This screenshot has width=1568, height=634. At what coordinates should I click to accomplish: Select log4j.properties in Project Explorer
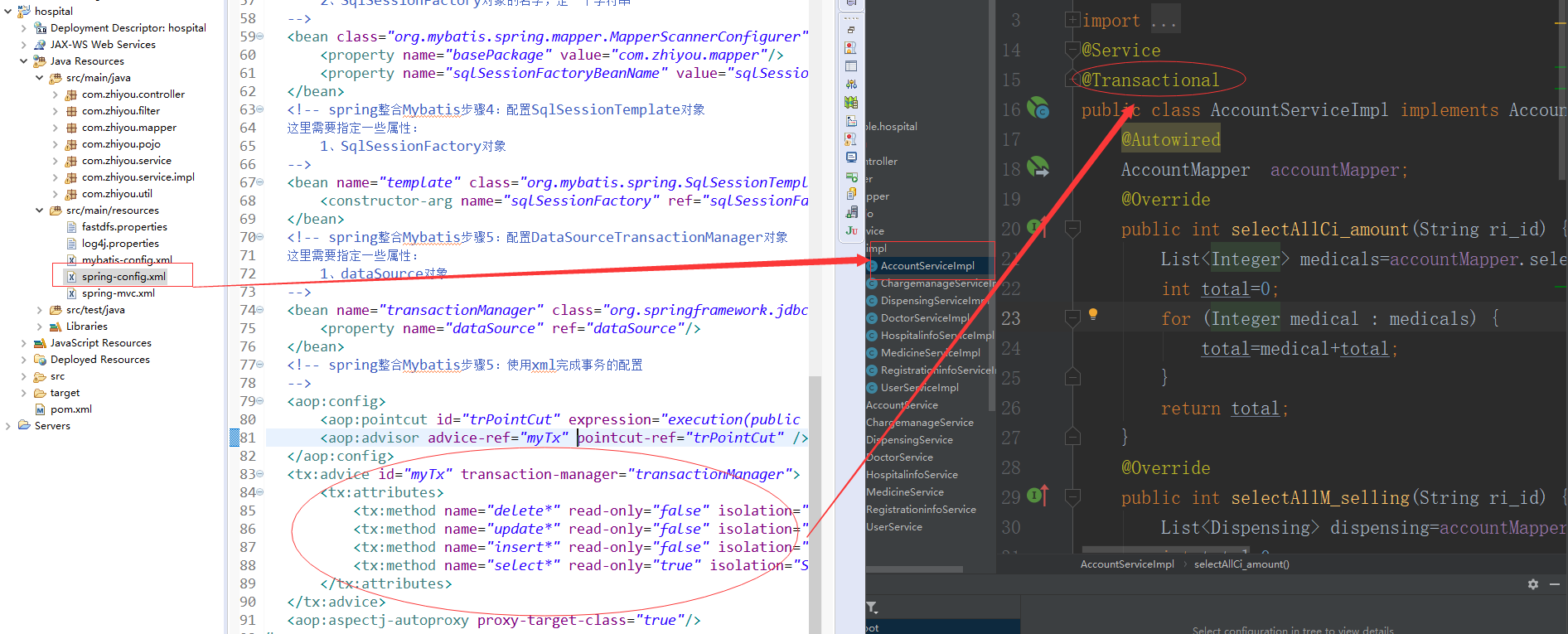[x=120, y=244]
